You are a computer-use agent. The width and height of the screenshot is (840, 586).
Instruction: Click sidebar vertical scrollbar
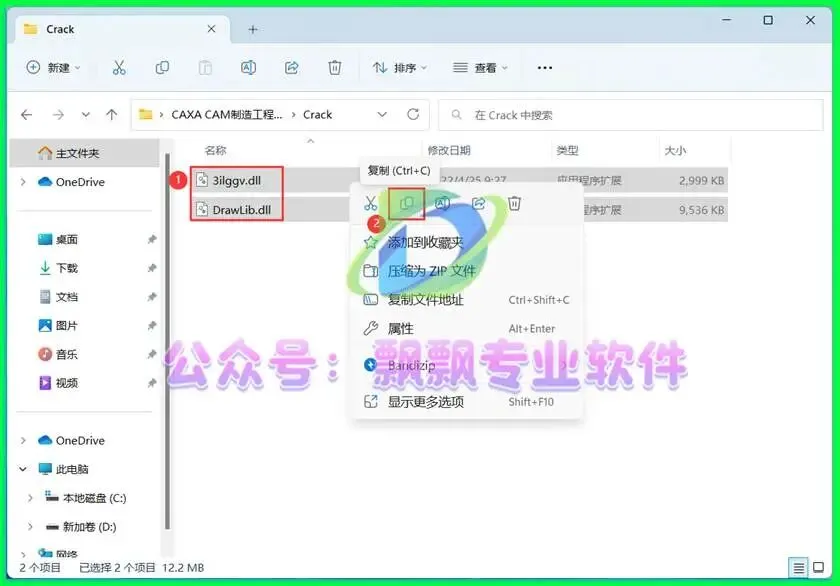click(x=167, y=343)
